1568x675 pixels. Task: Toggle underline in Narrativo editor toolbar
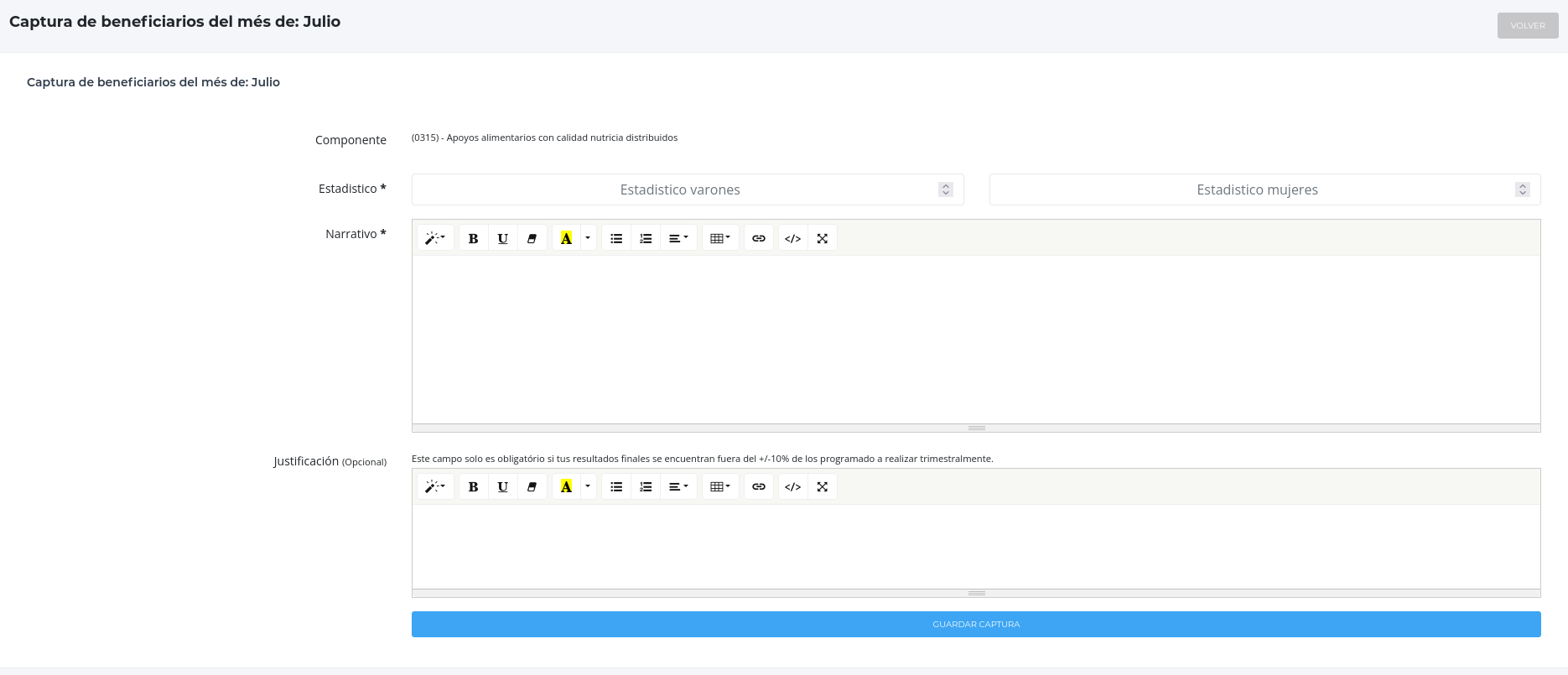(503, 238)
